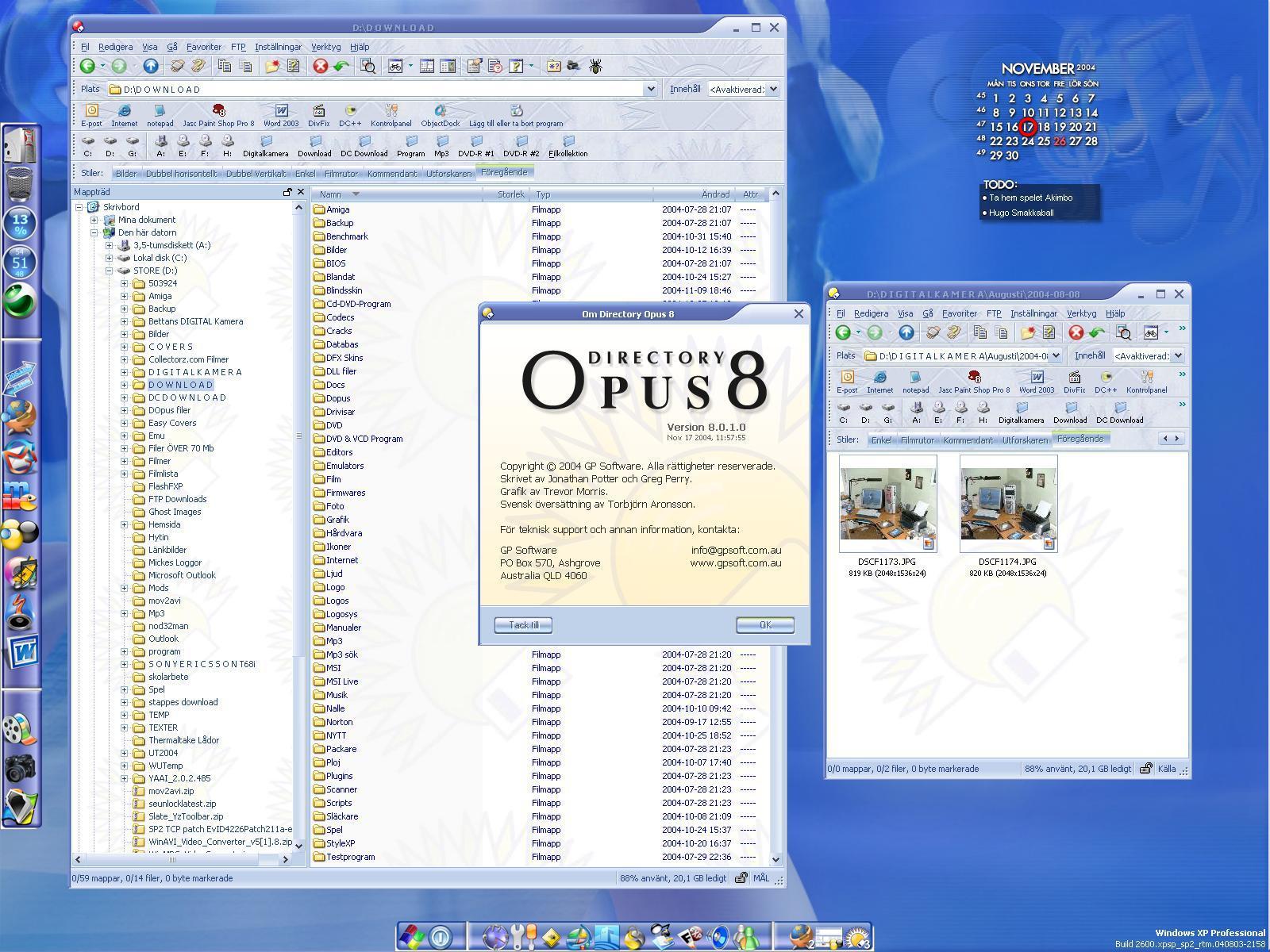Open the Favoriter menu in main window
The image size is (1270, 952).
[x=203, y=47]
